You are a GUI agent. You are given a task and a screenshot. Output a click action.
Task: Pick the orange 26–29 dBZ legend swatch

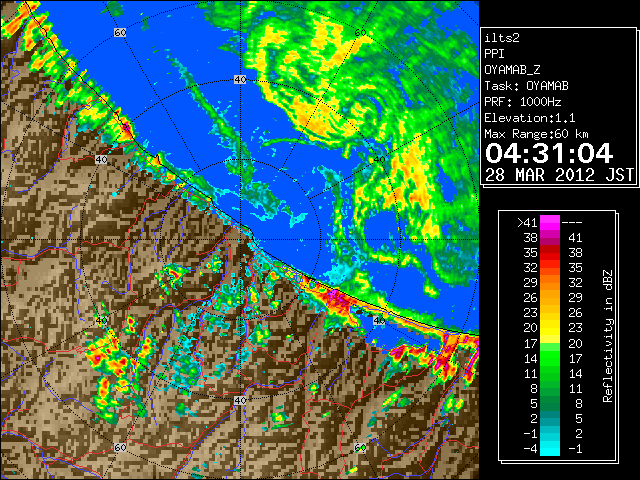(x=550, y=298)
